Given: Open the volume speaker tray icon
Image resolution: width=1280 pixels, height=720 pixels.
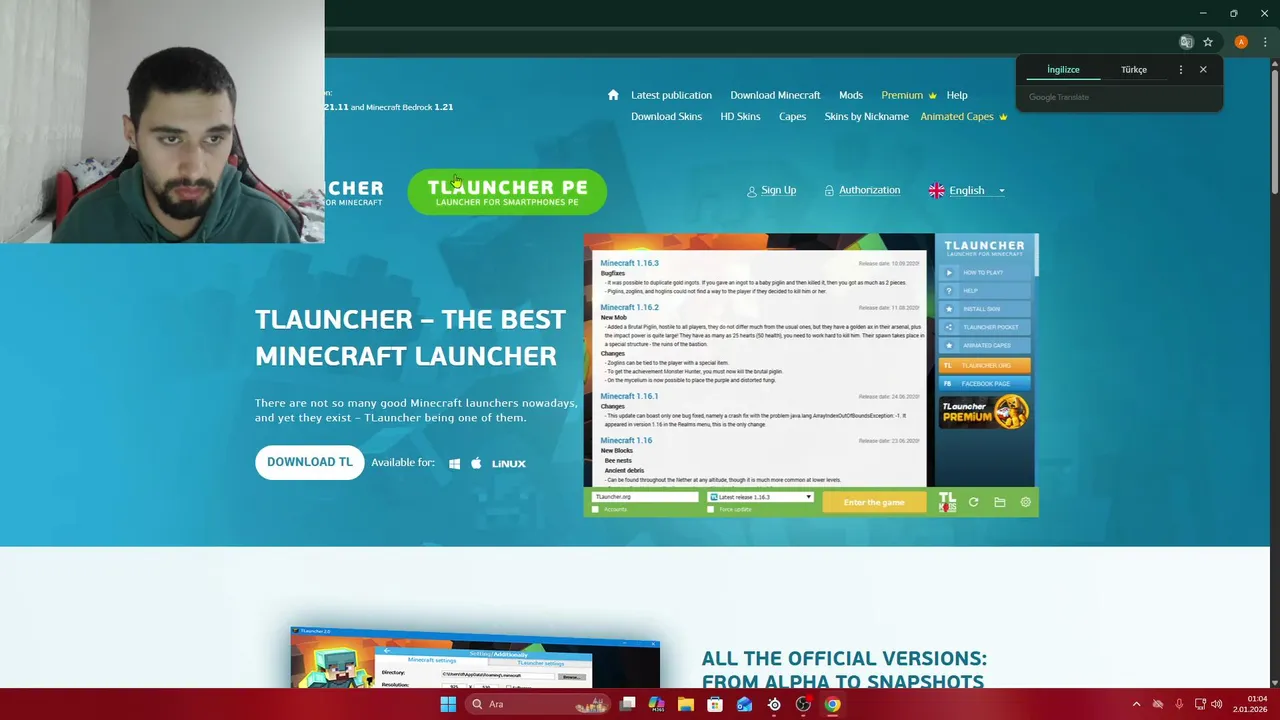Looking at the screenshot, I should [1217, 704].
